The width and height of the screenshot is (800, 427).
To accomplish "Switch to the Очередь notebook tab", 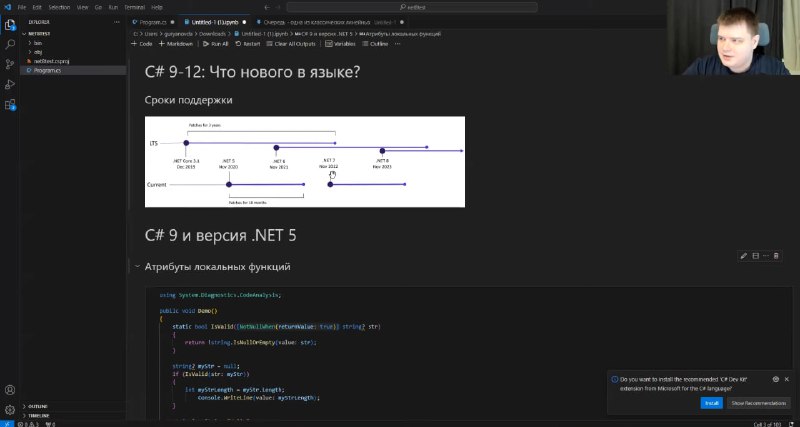I will 330,22.
